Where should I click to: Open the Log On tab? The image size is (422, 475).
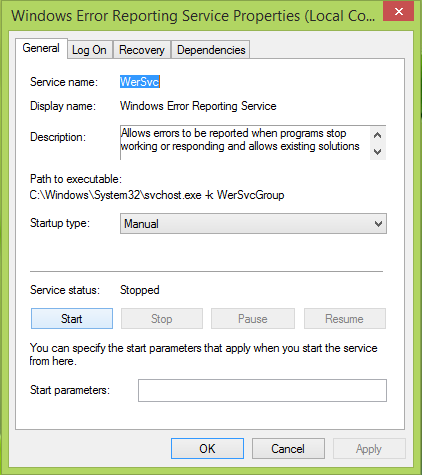89,50
